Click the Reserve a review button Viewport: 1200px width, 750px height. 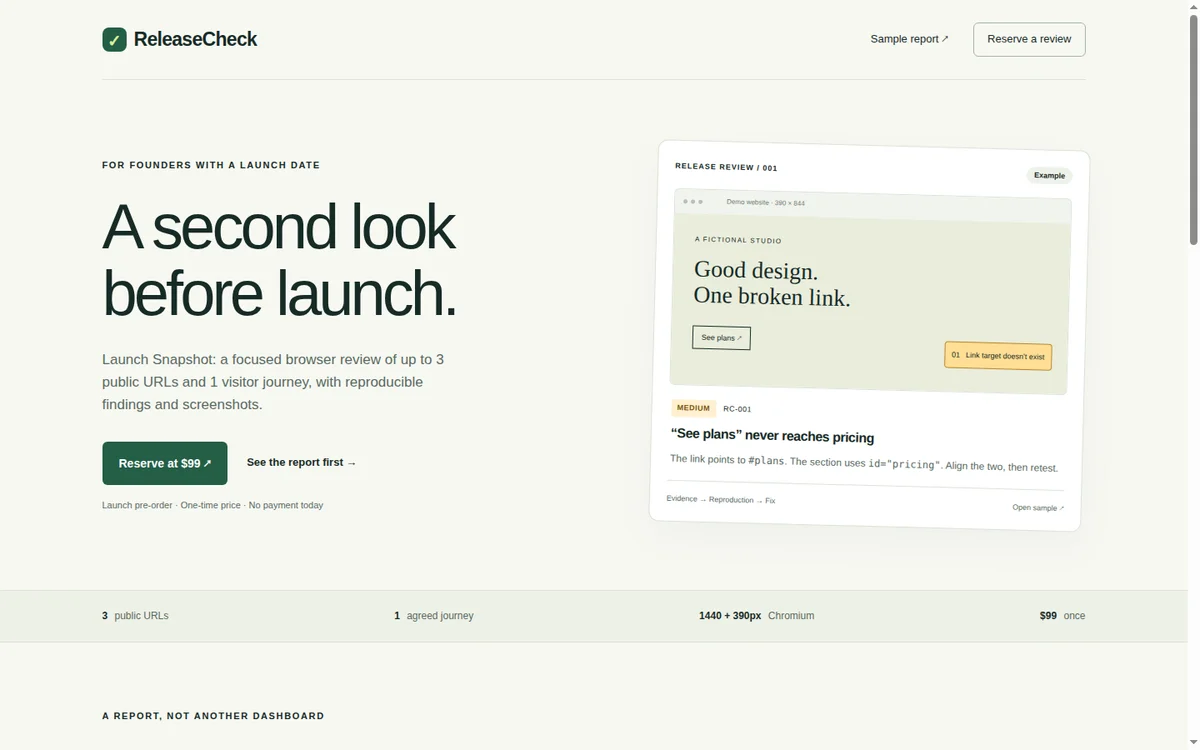coord(1029,39)
